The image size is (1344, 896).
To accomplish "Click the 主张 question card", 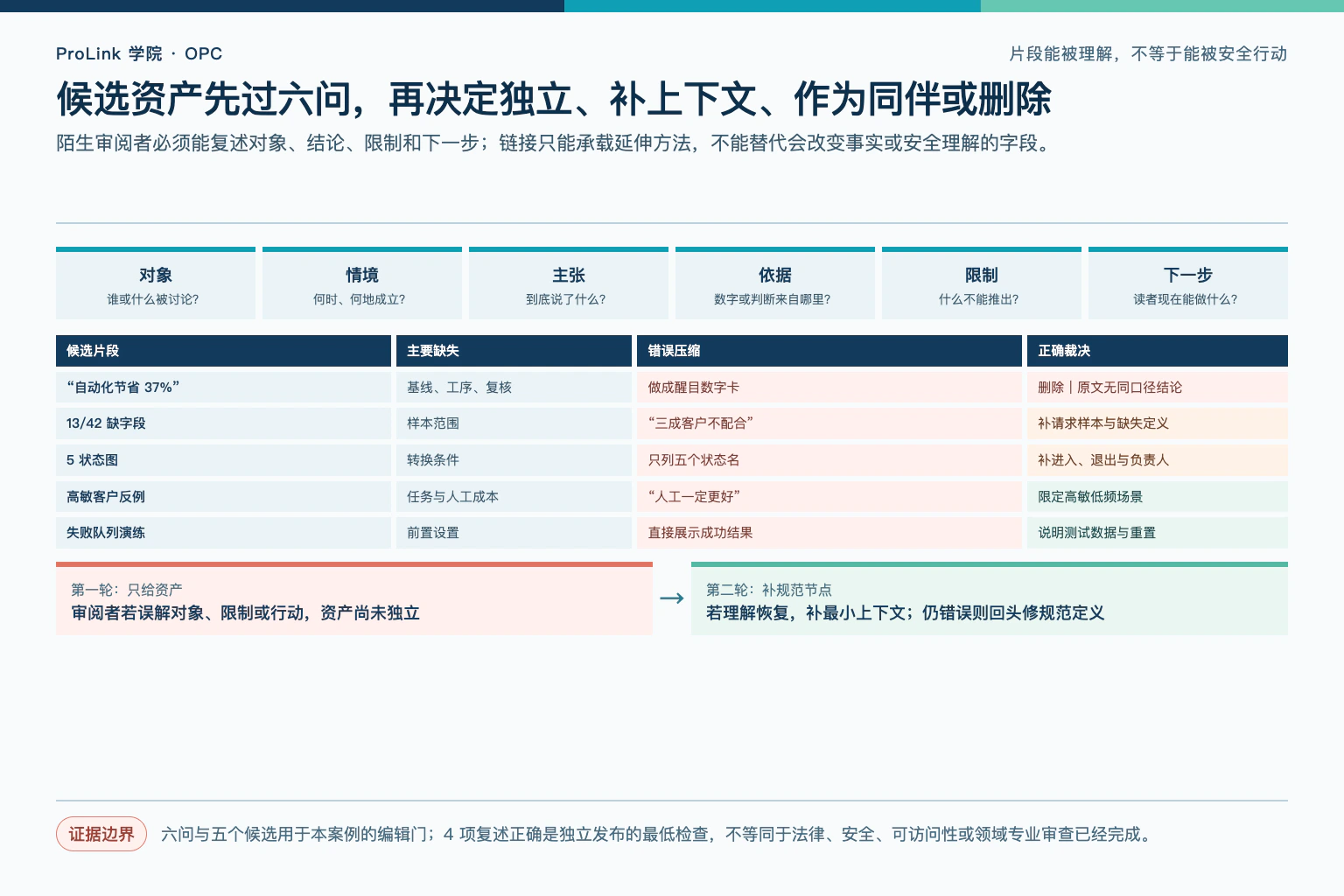I will tap(569, 283).
